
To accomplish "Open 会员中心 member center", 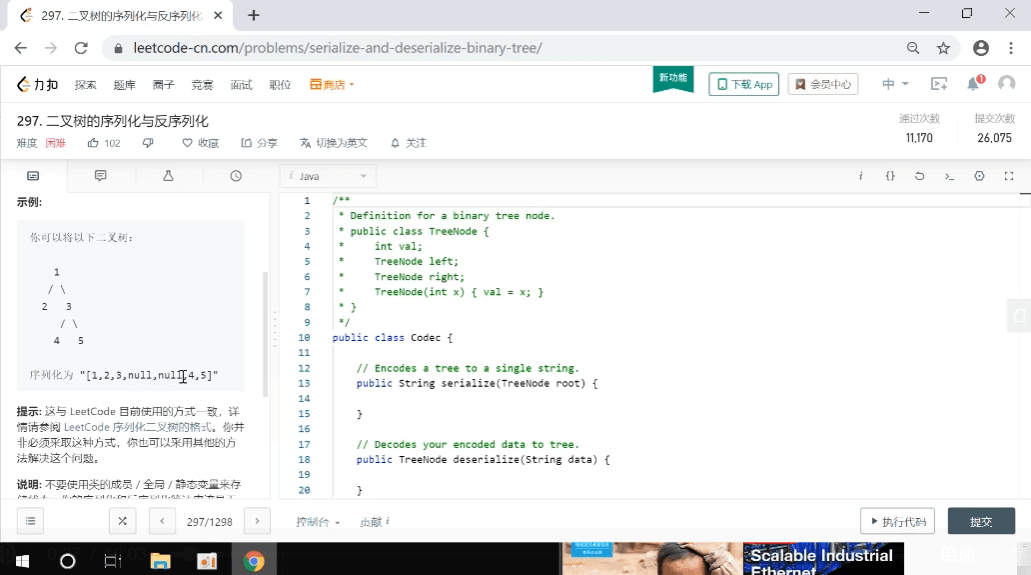I will [x=823, y=84].
